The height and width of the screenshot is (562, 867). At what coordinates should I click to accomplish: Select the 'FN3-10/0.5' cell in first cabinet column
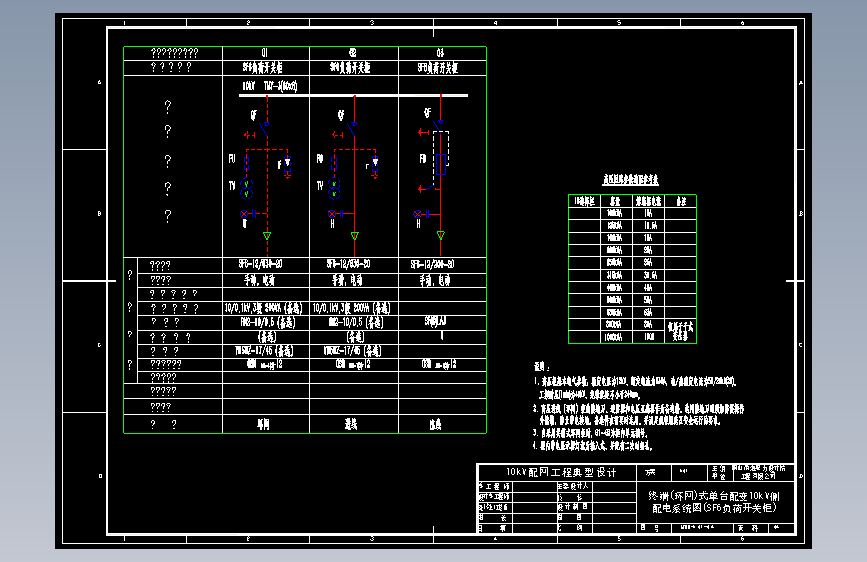[267, 322]
